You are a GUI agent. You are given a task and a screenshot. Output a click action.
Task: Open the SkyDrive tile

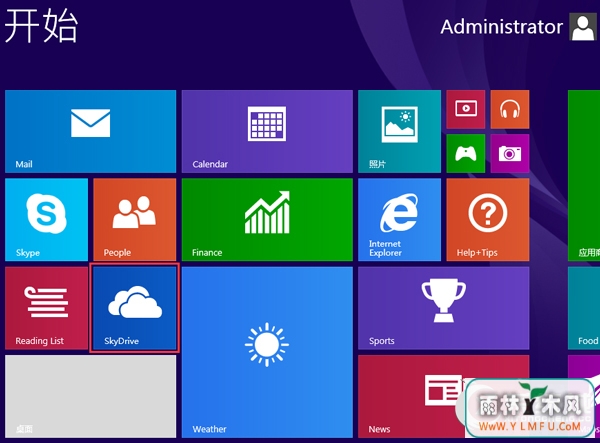[135, 308]
